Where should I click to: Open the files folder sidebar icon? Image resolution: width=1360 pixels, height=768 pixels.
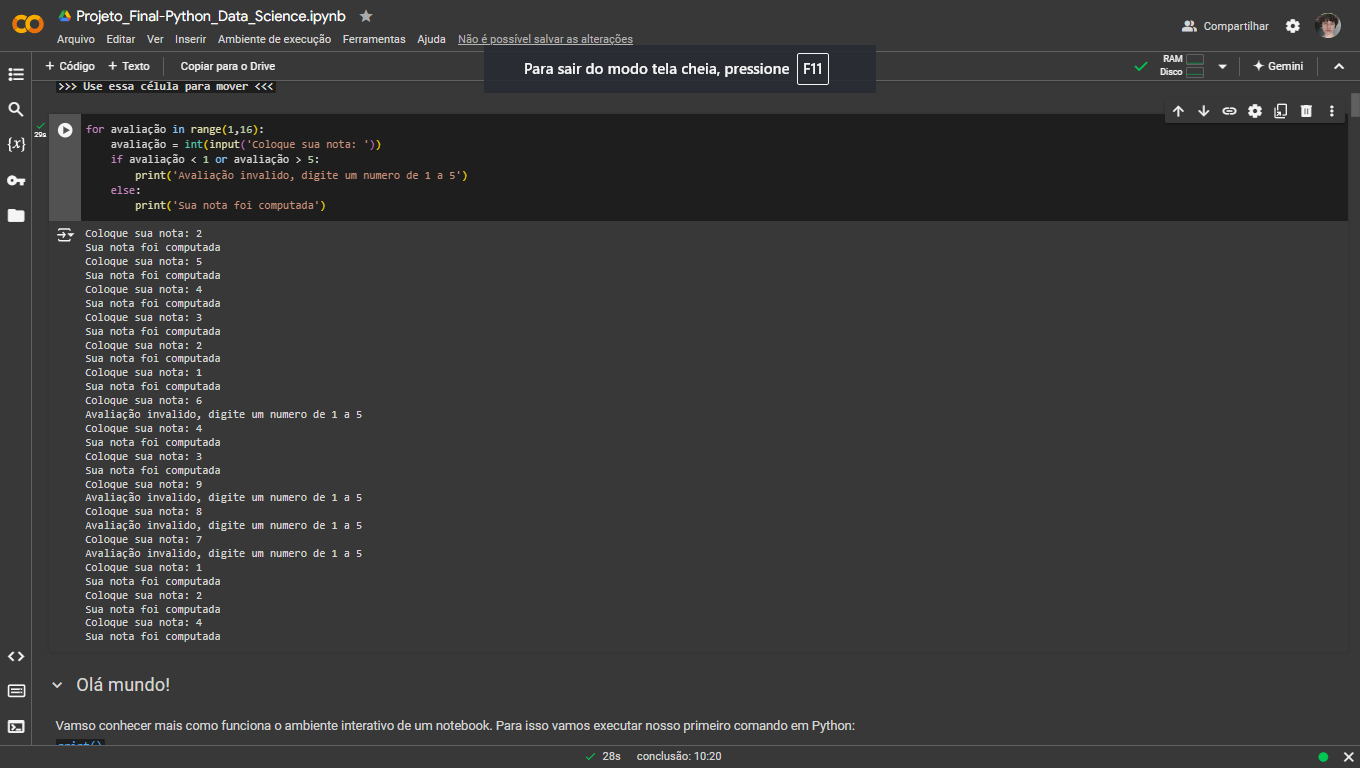pyautogui.click(x=16, y=215)
